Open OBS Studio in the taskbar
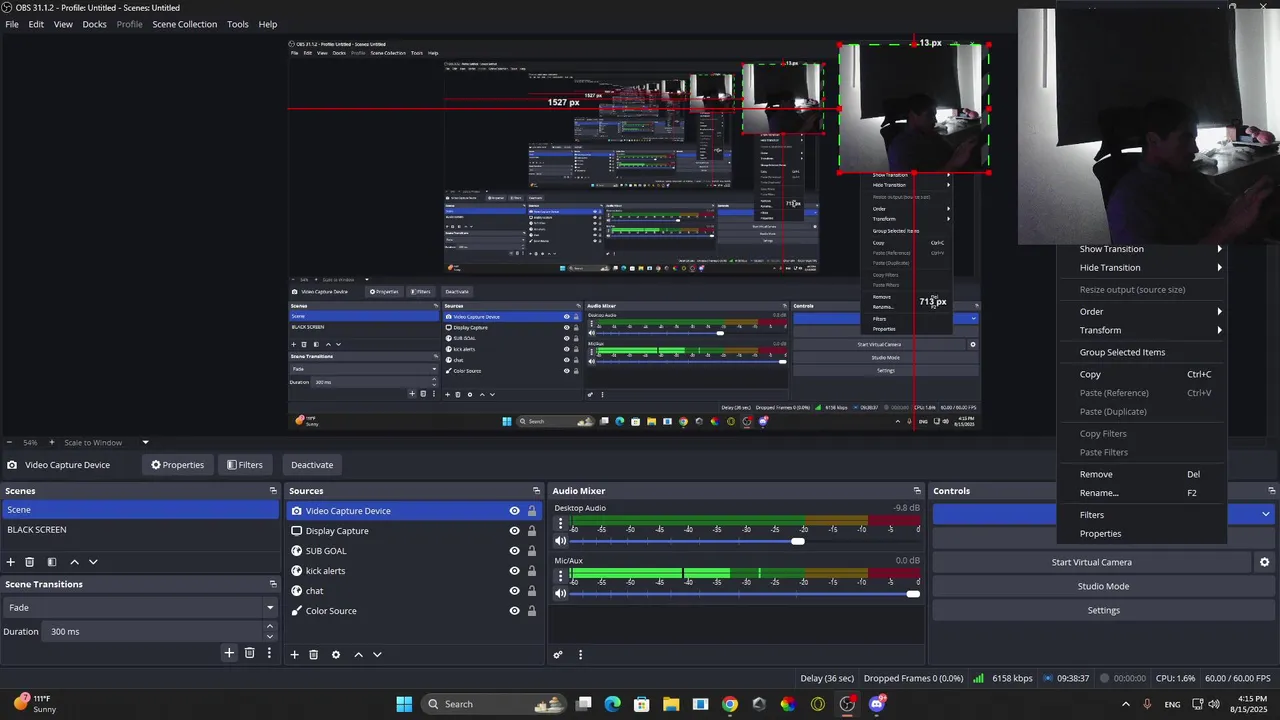Screen dimensions: 1280x720 (x=847, y=704)
